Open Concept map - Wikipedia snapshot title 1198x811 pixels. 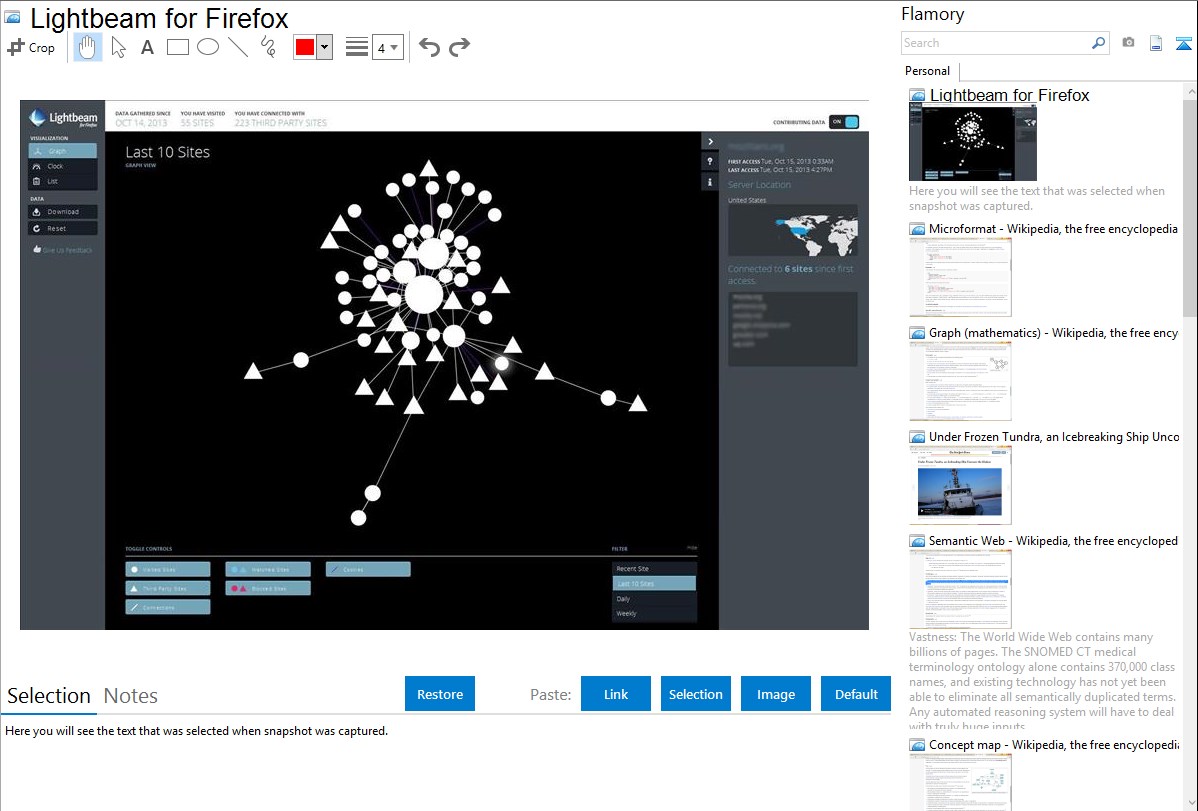point(1054,744)
